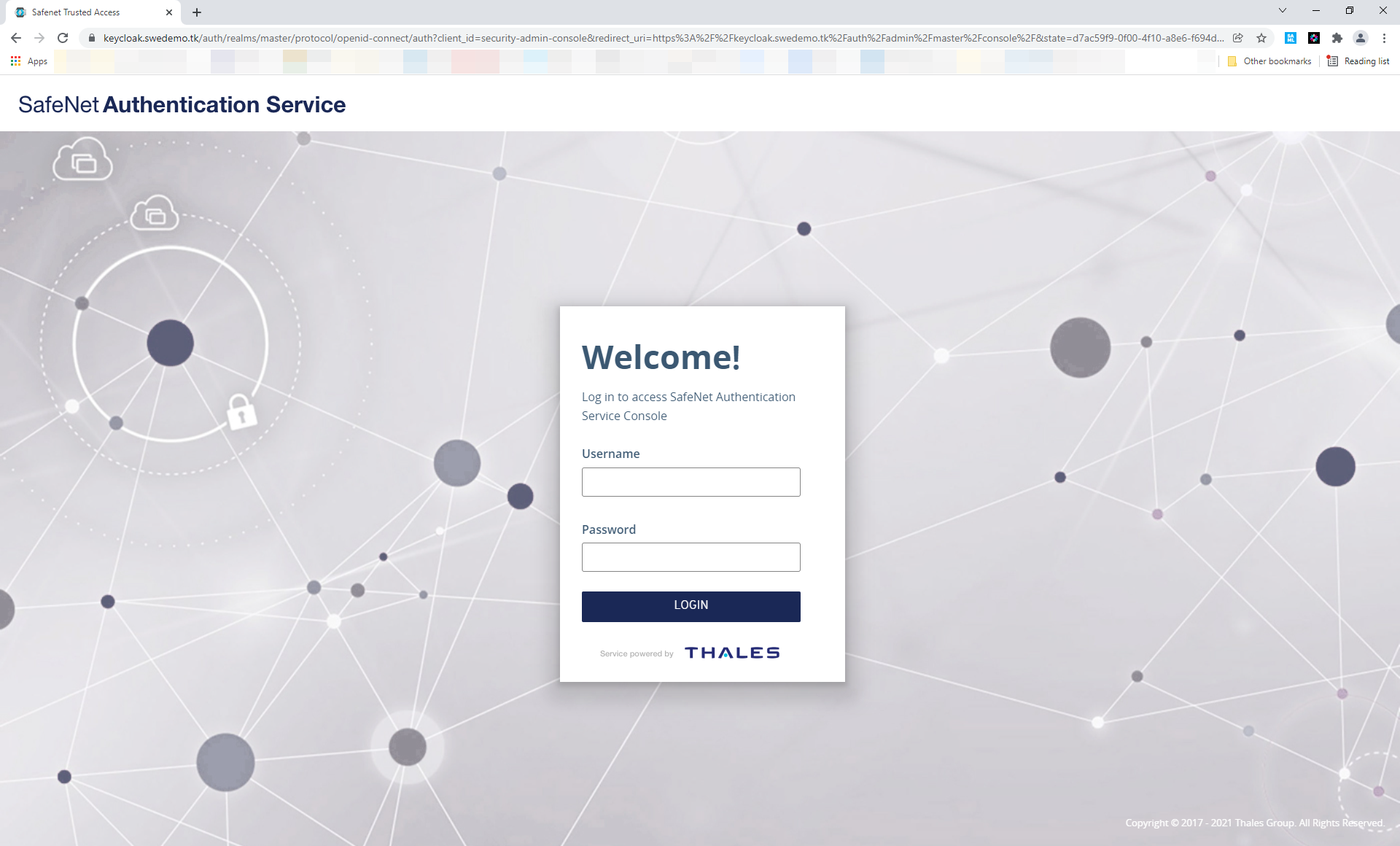Click the dark colorful extension icon
The width and height of the screenshot is (1400, 846).
click(1314, 37)
